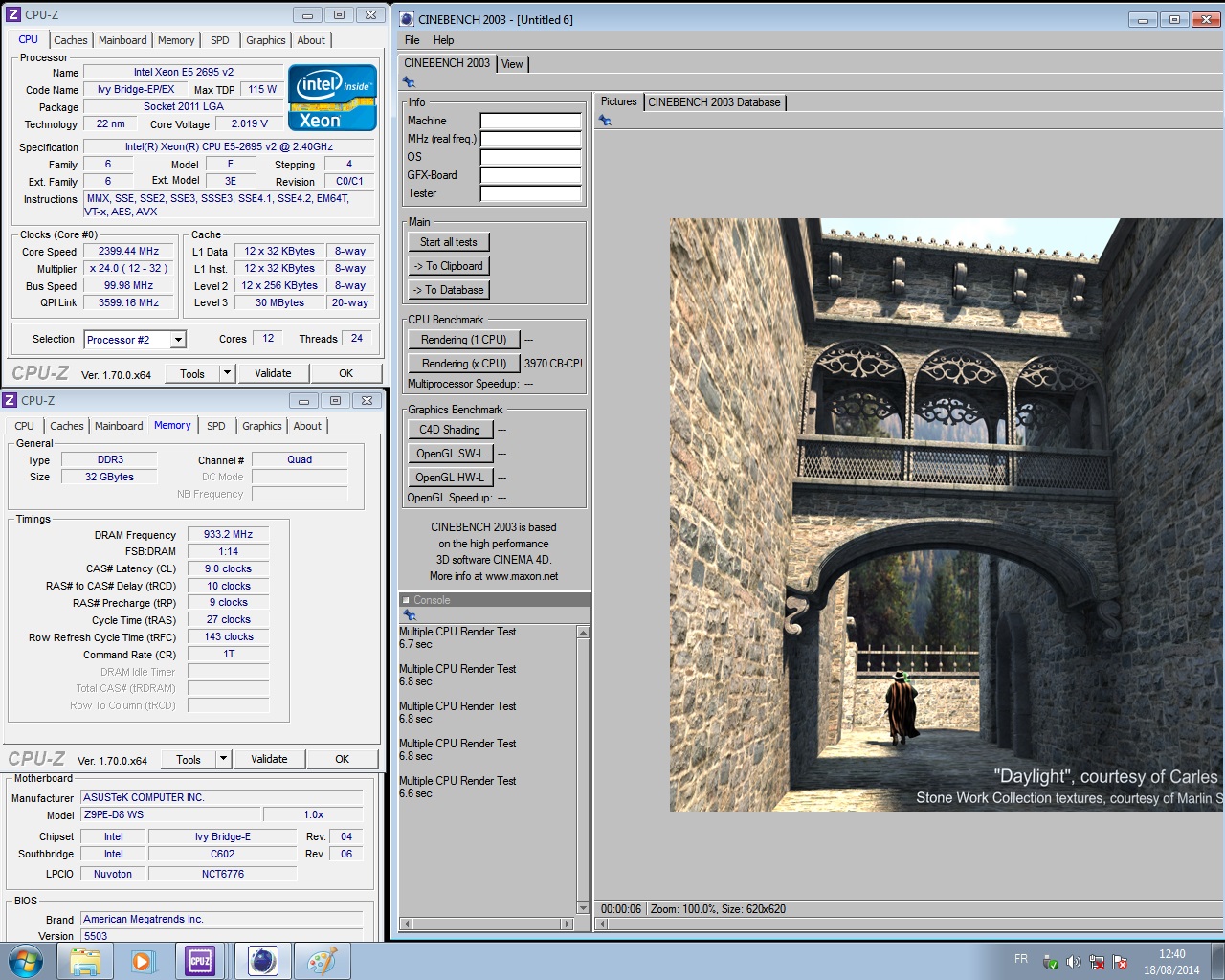
Task: Click the GFX-Board input field
Action: (x=530, y=175)
